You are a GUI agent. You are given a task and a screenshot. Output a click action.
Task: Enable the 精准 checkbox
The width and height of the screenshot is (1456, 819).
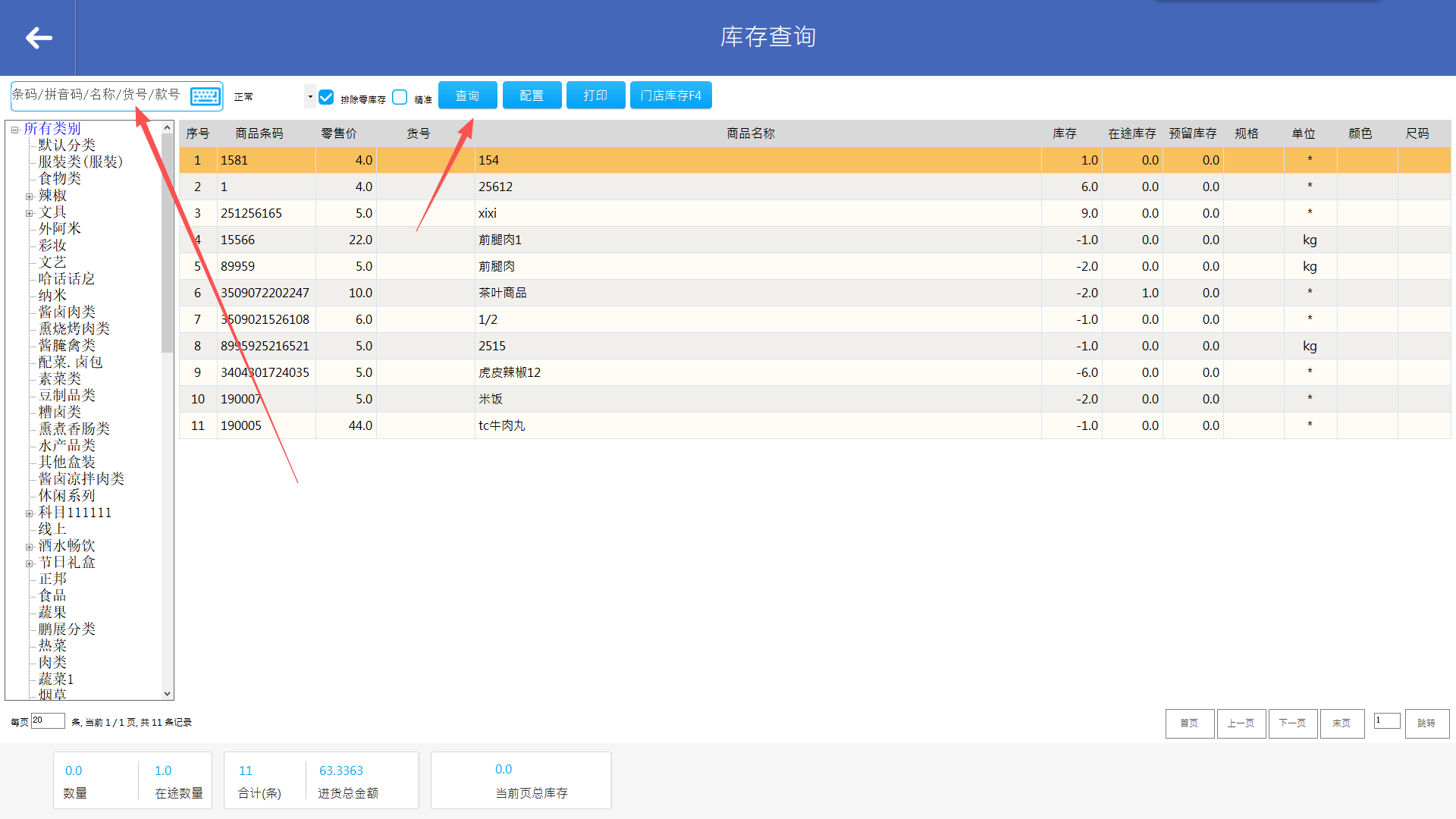(400, 97)
